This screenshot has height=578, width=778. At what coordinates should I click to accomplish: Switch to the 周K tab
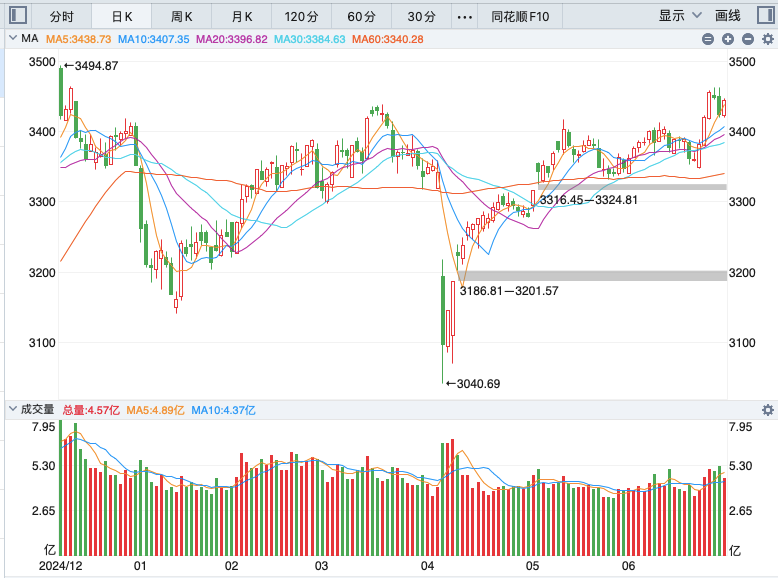182,16
